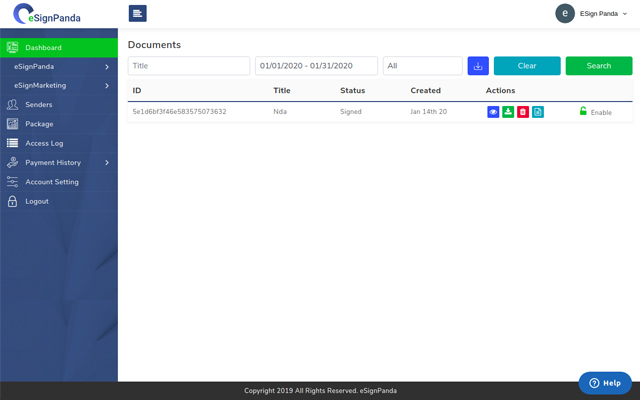View the Nda document with eye icon
The width and height of the screenshot is (640, 400).
point(493,112)
